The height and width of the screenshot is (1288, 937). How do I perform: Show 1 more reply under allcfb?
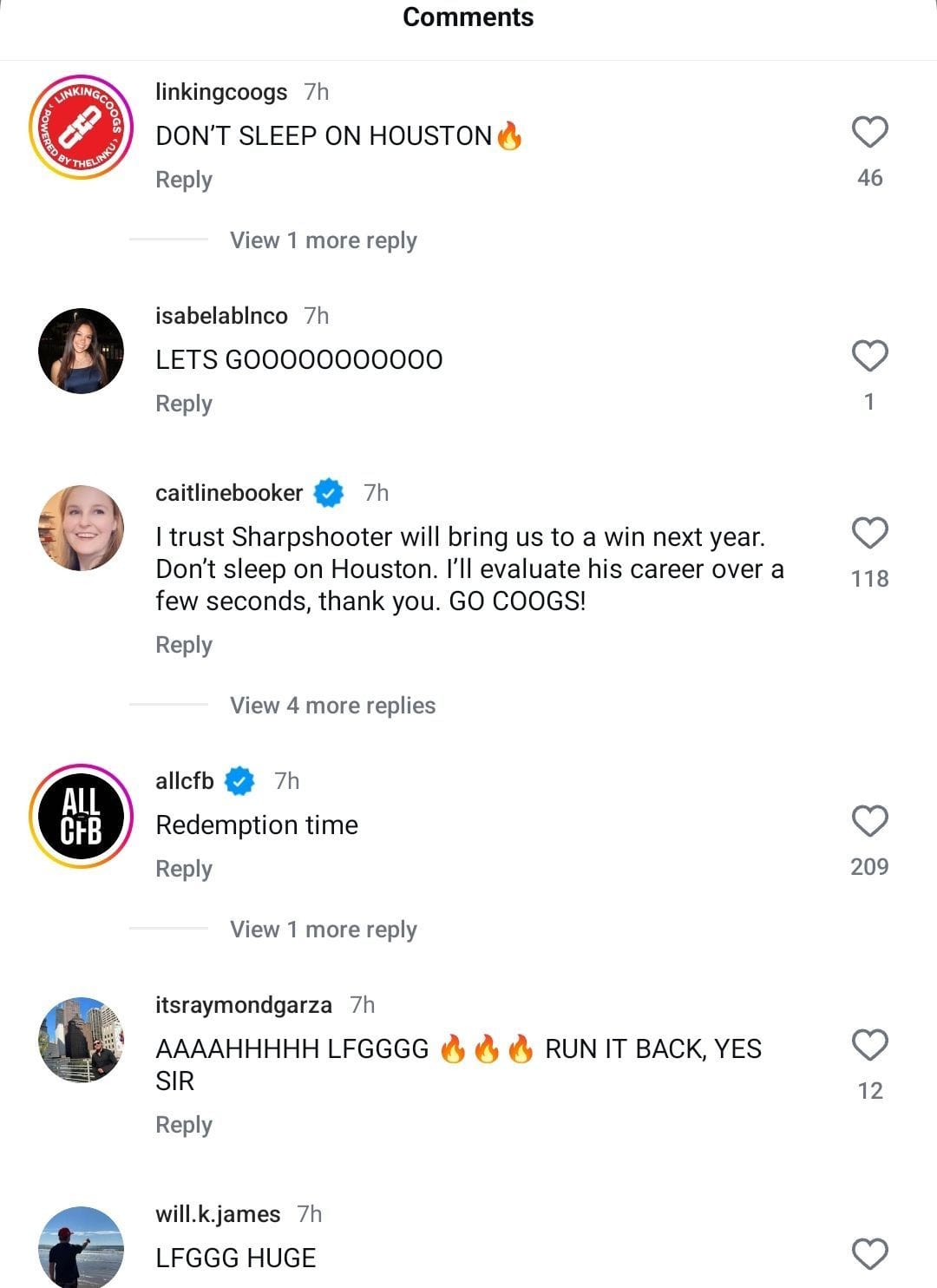tap(323, 930)
